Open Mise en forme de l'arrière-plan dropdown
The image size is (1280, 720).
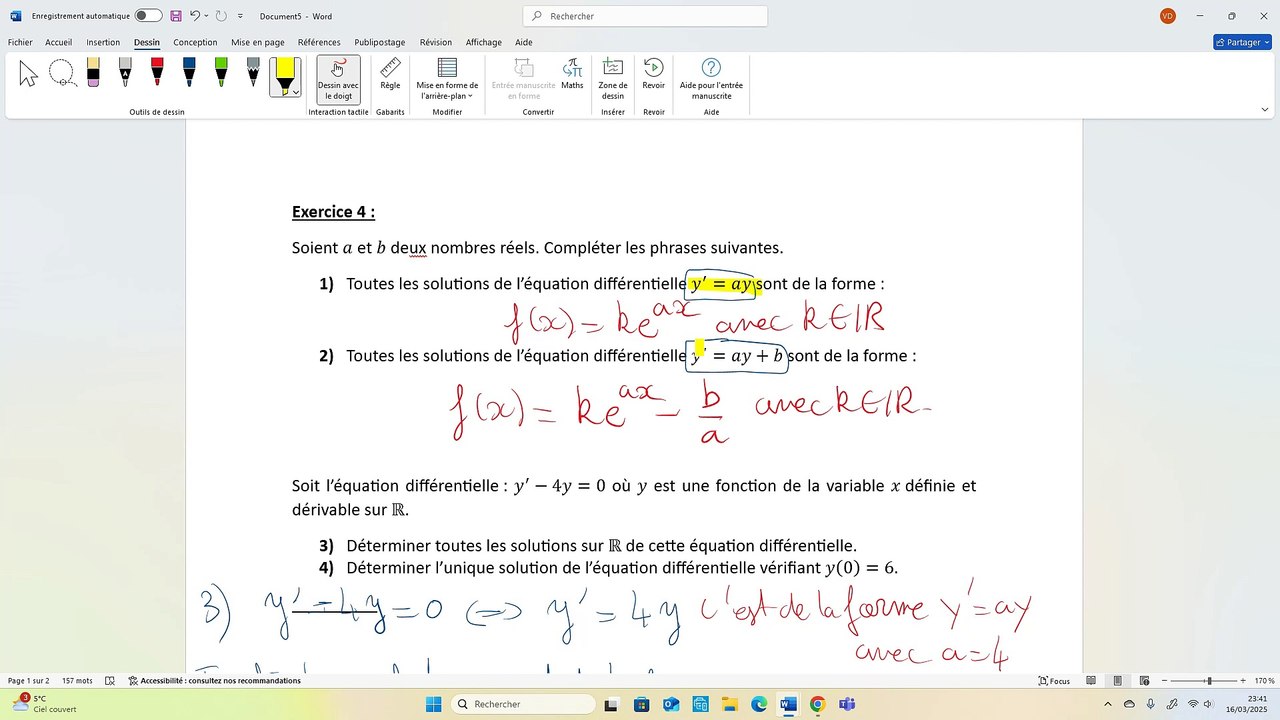click(447, 79)
